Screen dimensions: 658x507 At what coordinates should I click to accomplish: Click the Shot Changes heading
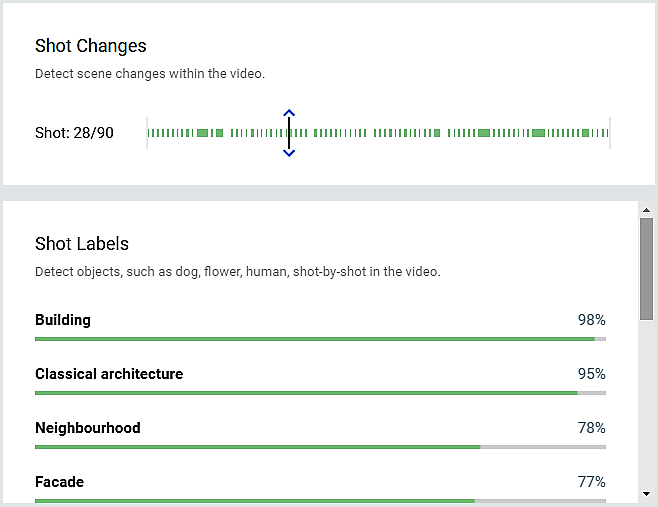click(x=91, y=46)
